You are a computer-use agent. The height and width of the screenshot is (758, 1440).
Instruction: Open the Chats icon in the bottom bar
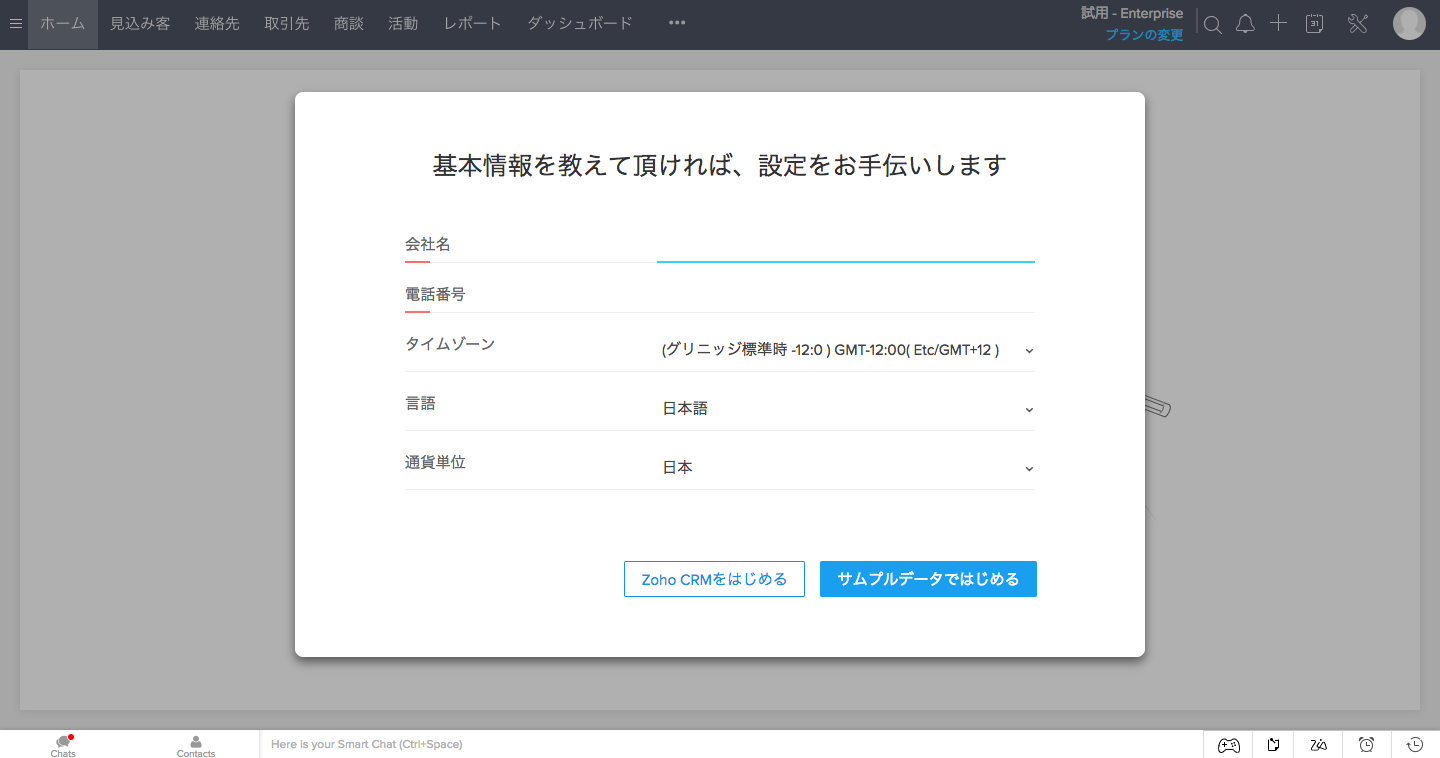coord(64,745)
